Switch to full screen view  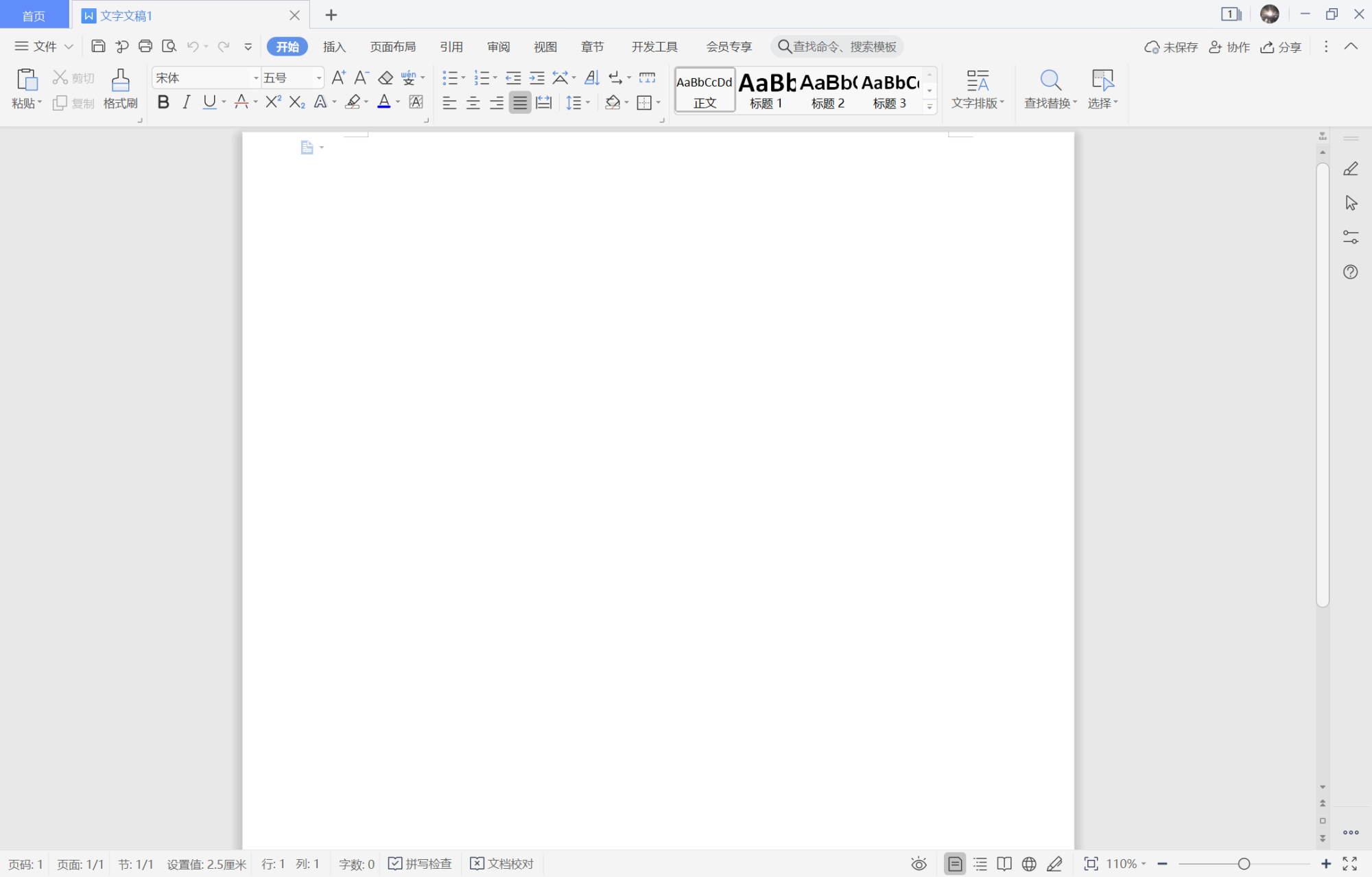pos(1349,863)
